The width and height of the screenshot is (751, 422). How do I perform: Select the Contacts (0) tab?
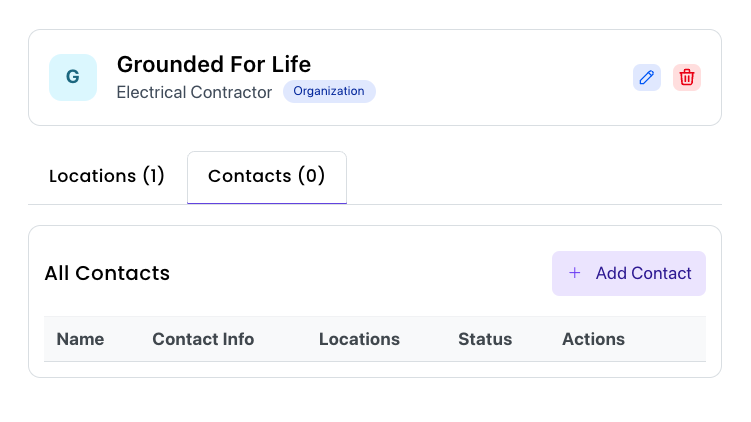(267, 177)
